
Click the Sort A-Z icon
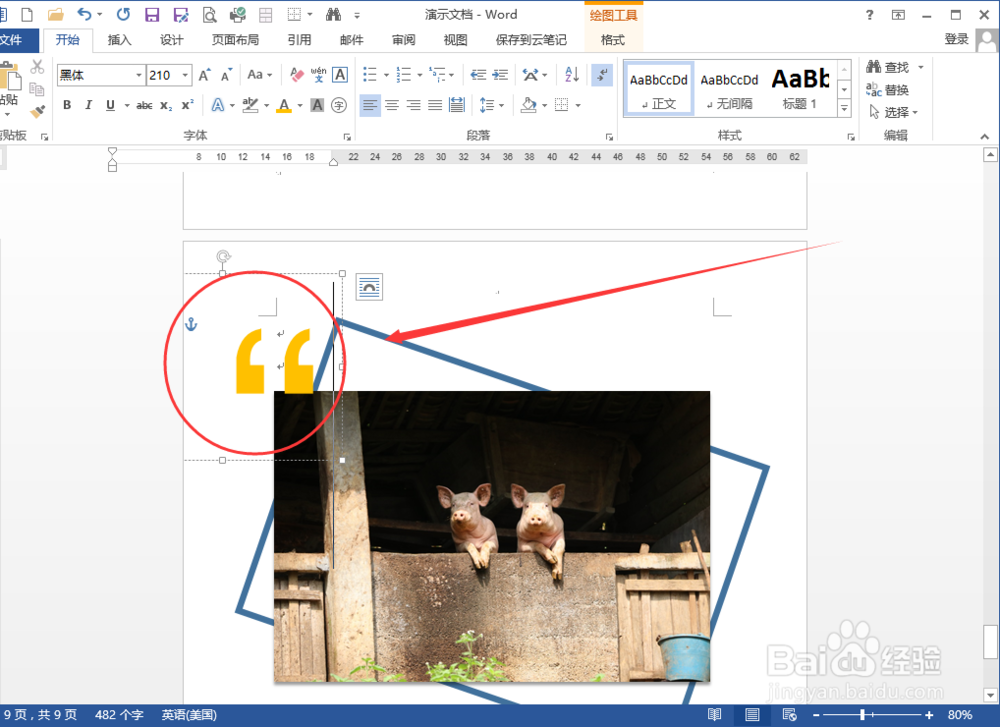click(x=572, y=75)
